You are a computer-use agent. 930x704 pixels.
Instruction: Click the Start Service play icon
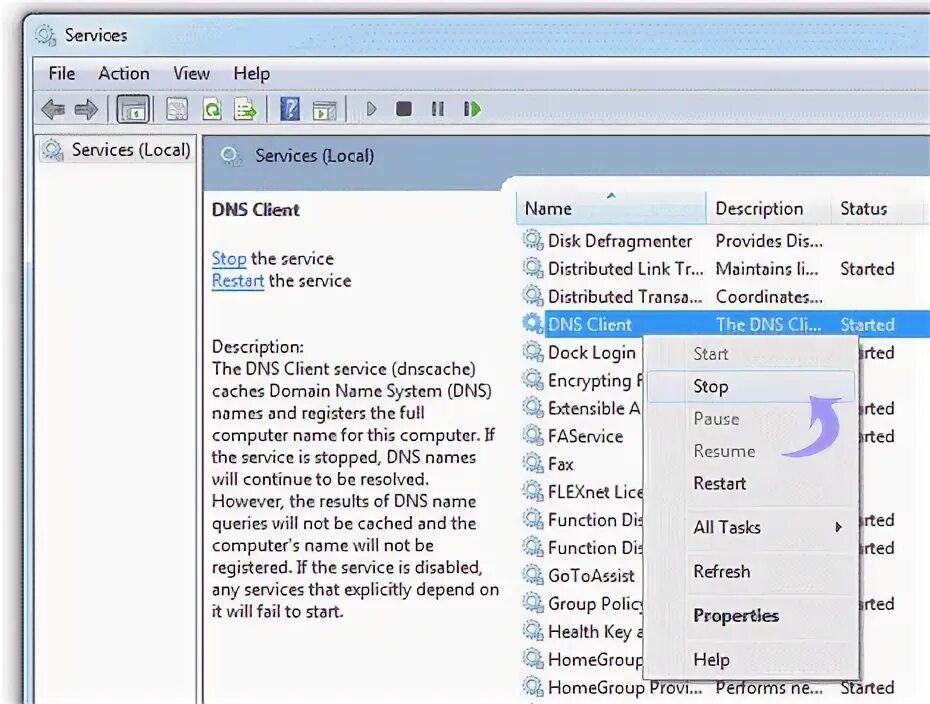click(x=371, y=109)
